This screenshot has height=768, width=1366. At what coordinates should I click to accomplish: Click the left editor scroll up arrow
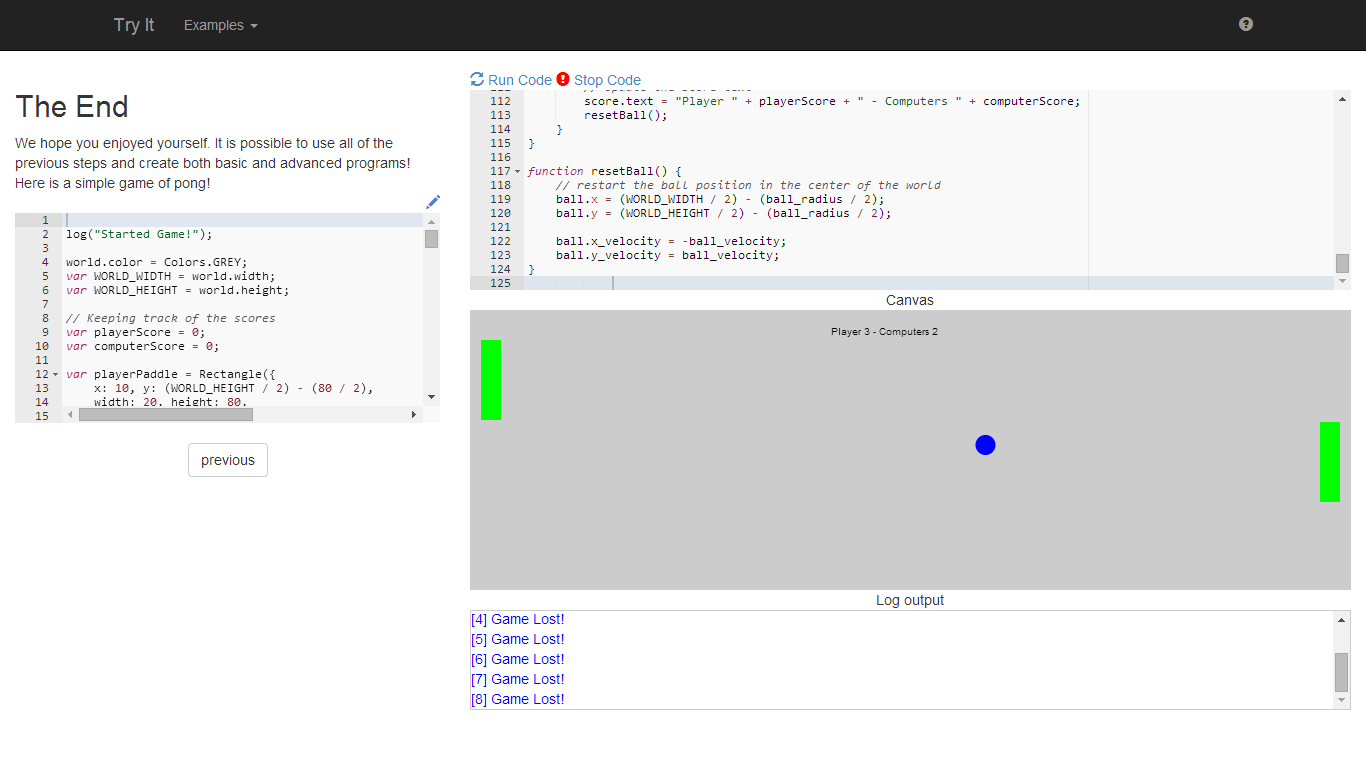tap(431, 221)
